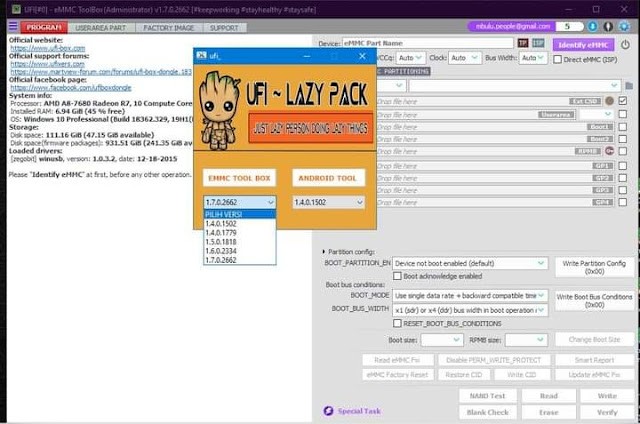This screenshot has height=424, width=640.
Task: Click the round brown icon in Ext CSD row
Action: coord(609,101)
